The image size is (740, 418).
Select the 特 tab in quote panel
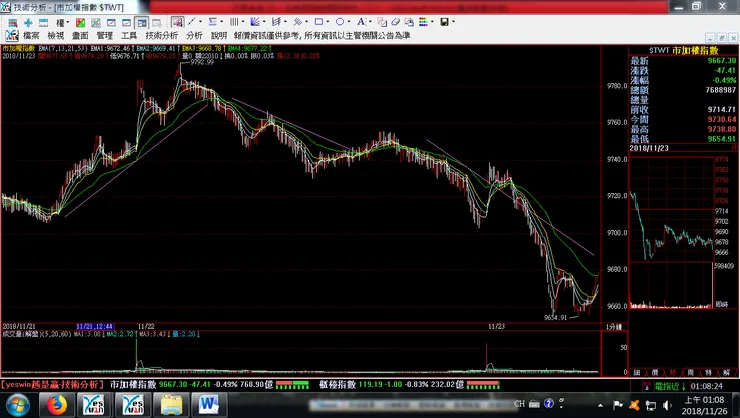click(708, 373)
